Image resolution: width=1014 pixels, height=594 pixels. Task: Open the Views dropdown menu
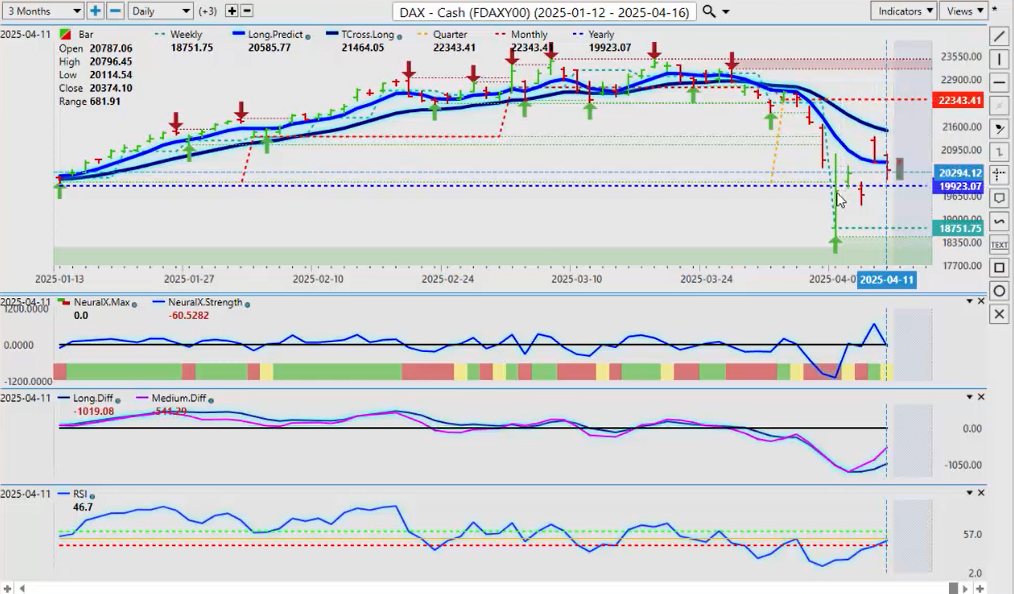click(x=964, y=11)
